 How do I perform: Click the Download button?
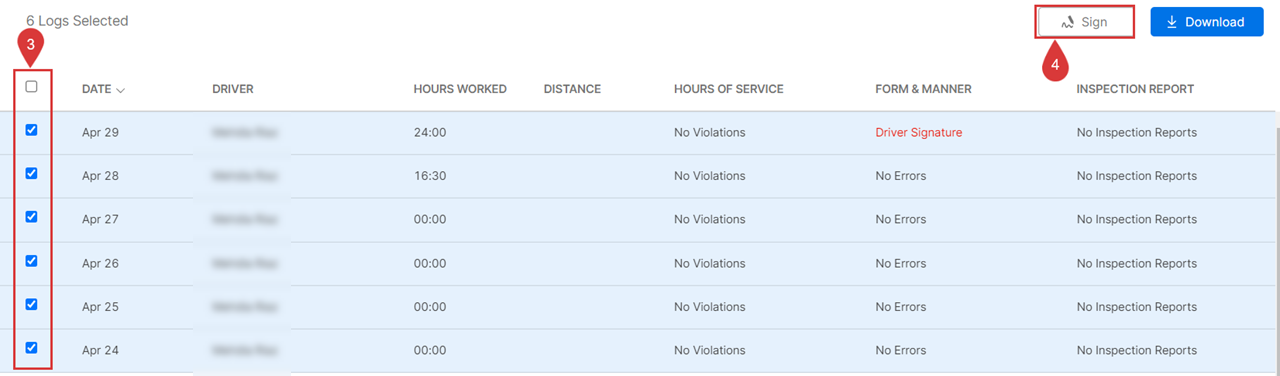pos(1204,22)
